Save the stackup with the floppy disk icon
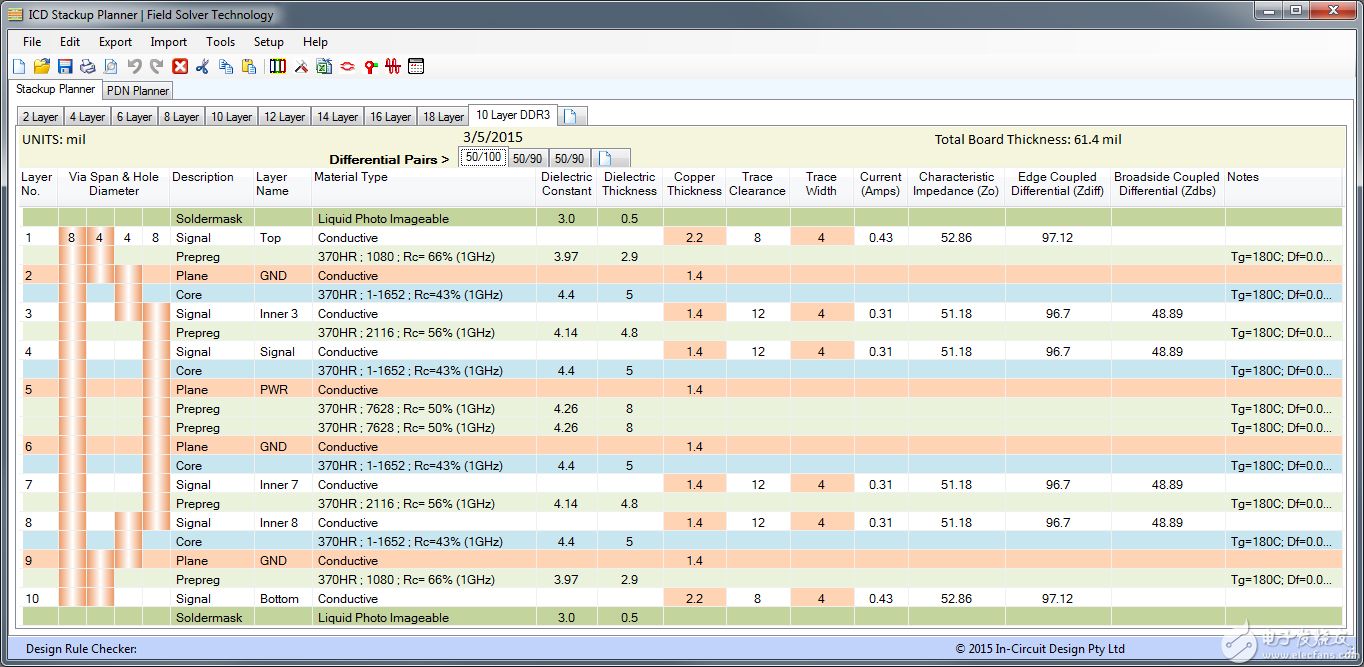Image resolution: width=1364 pixels, height=667 pixels. [x=65, y=67]
